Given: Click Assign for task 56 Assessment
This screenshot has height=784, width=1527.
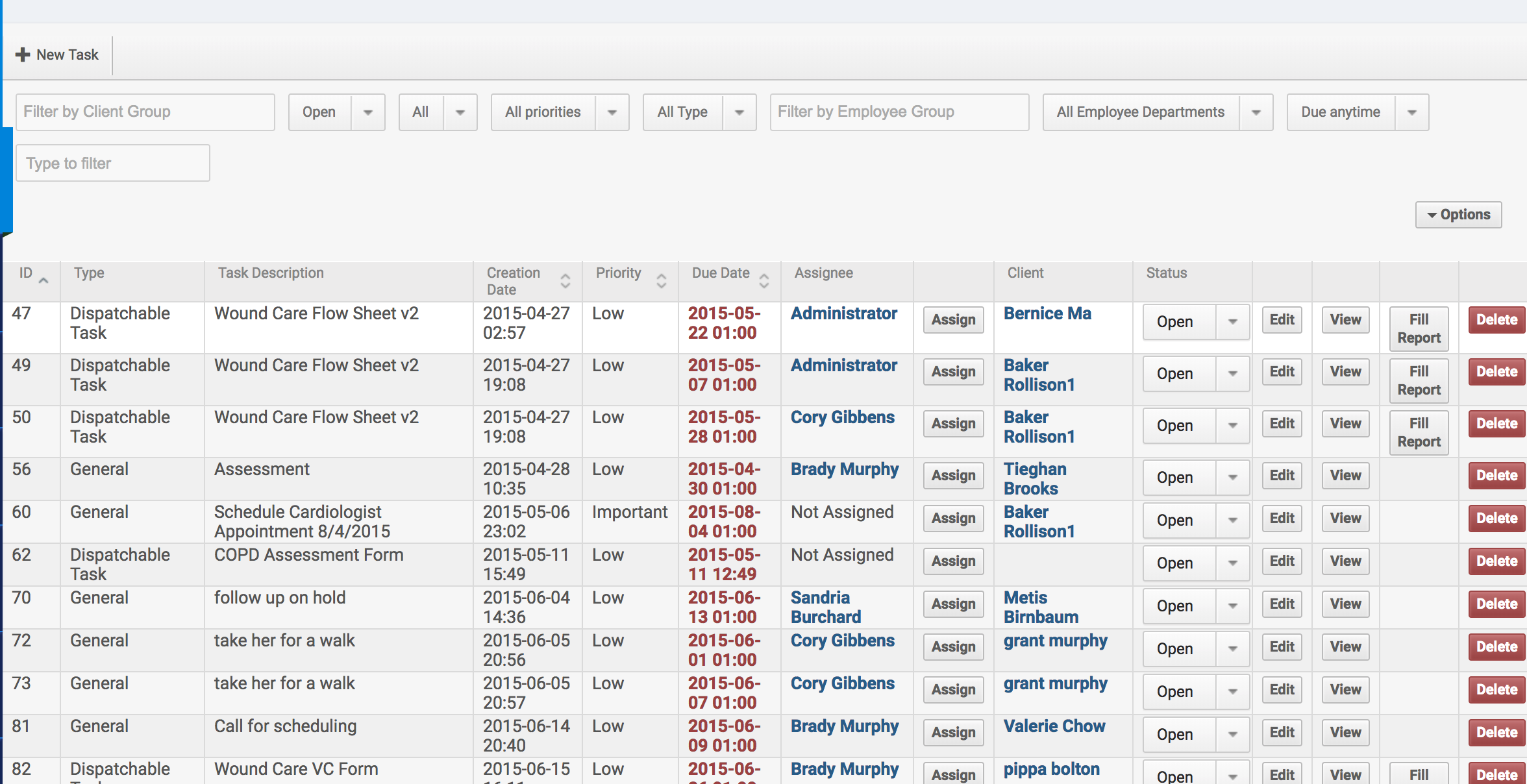Looking at the screenshot, I should coord(953,476).
